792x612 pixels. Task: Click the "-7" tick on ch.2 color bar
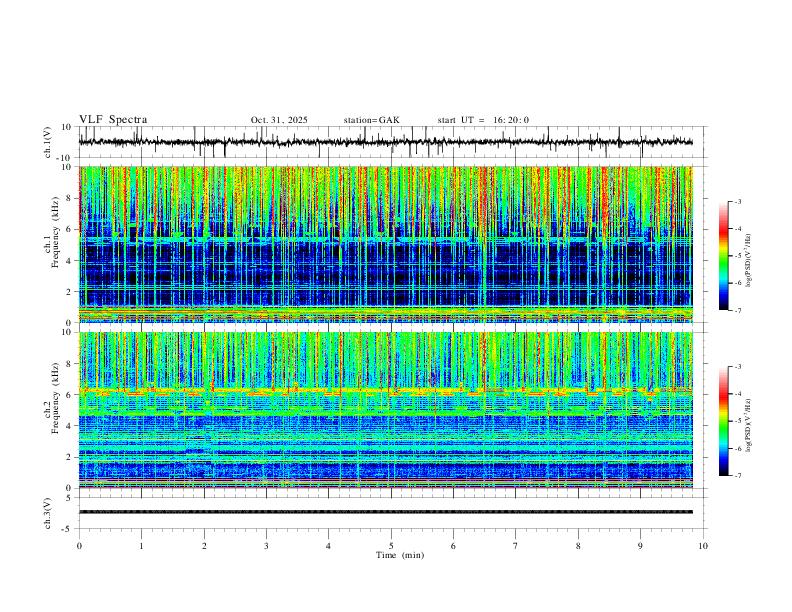click(x=738, y=476)
